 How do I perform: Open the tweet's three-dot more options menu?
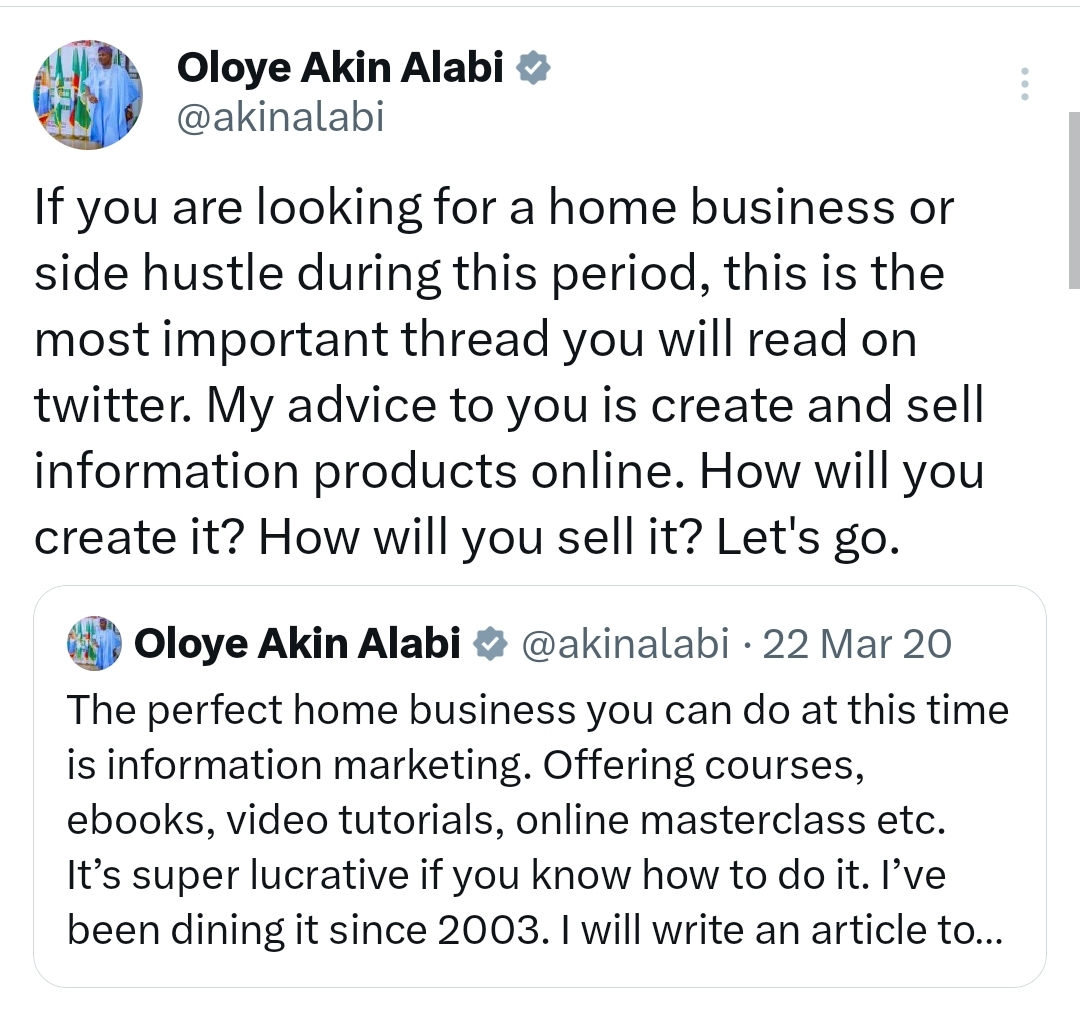click(1024, 85)
